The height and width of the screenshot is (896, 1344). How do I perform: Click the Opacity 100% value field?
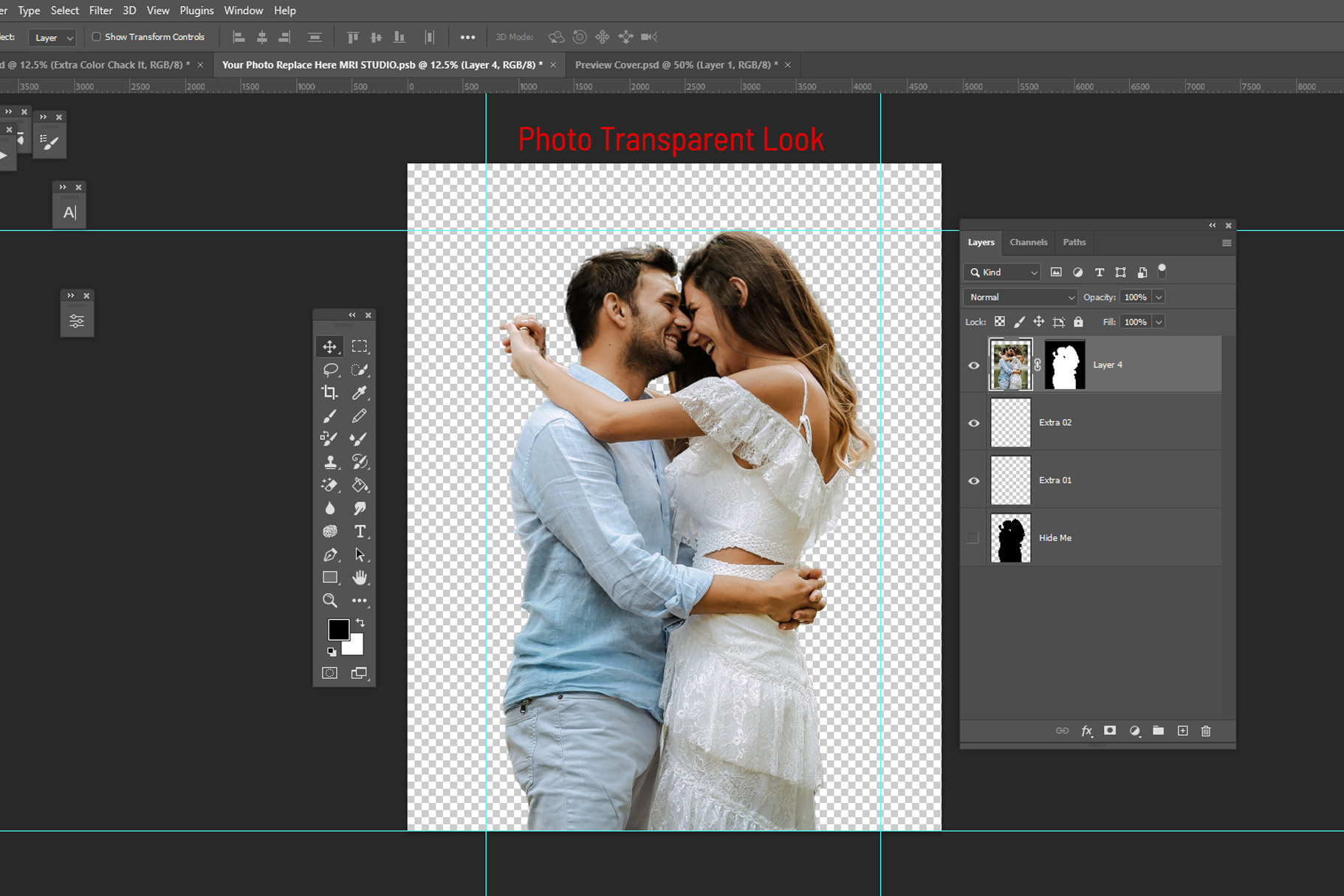(x=1135, y=297)
